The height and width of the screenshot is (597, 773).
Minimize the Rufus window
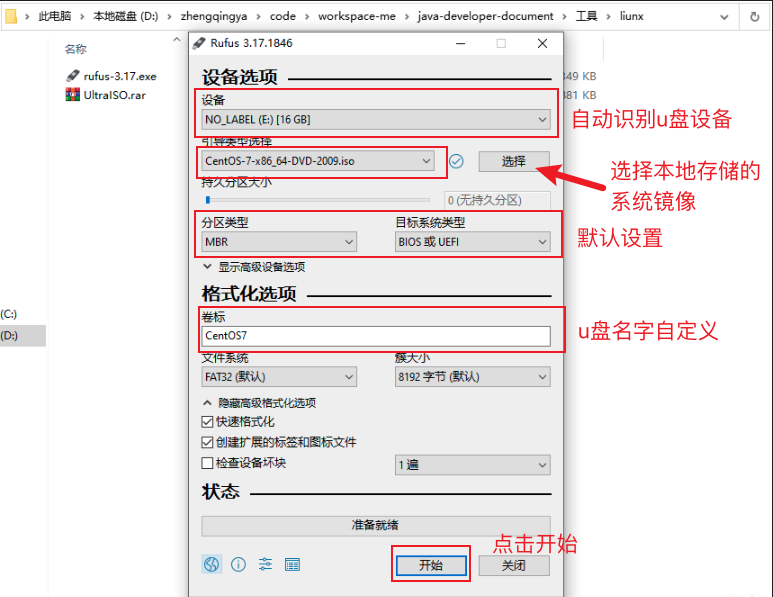coord(460,43)
